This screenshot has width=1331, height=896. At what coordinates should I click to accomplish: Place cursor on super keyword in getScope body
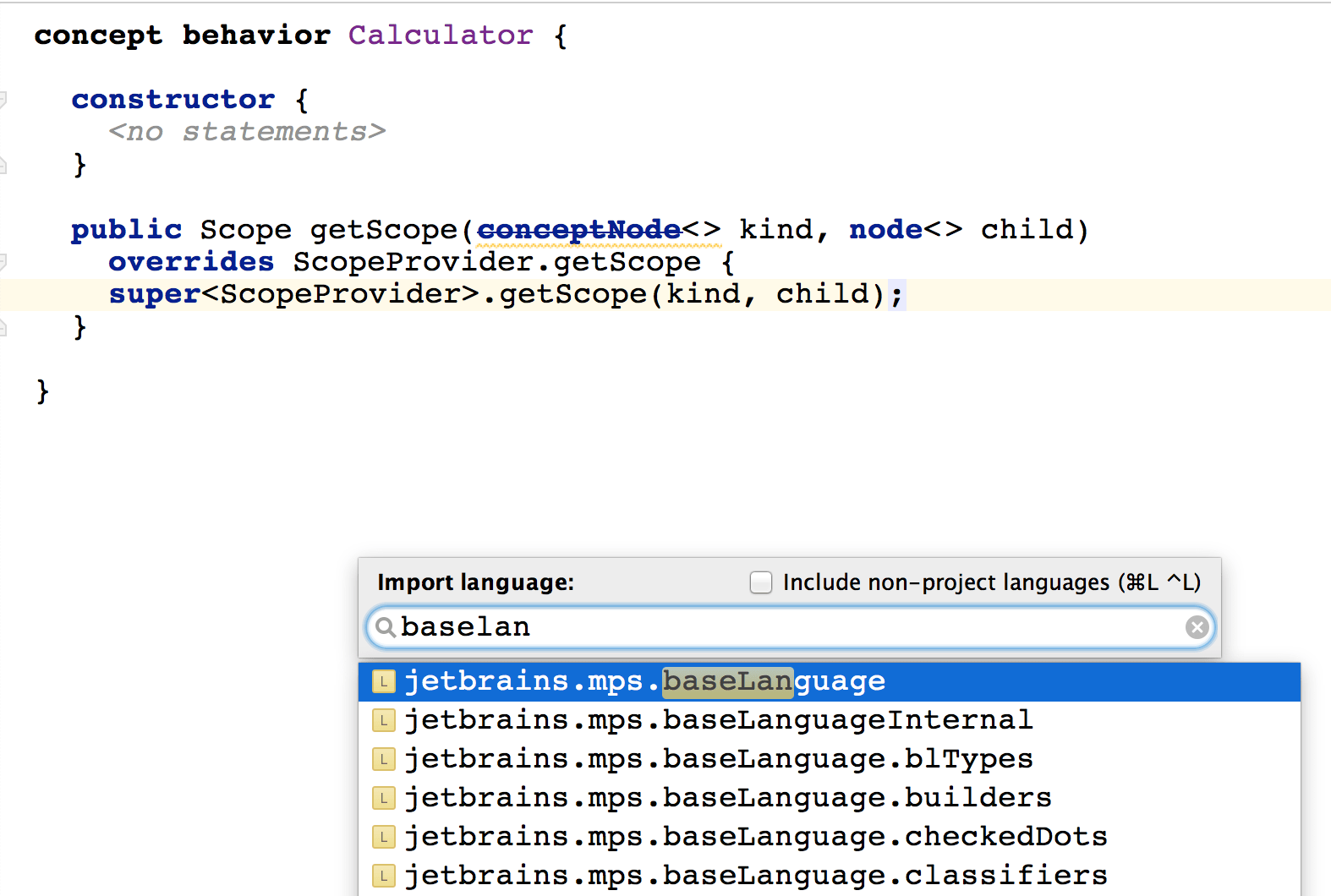coord(154,294)
